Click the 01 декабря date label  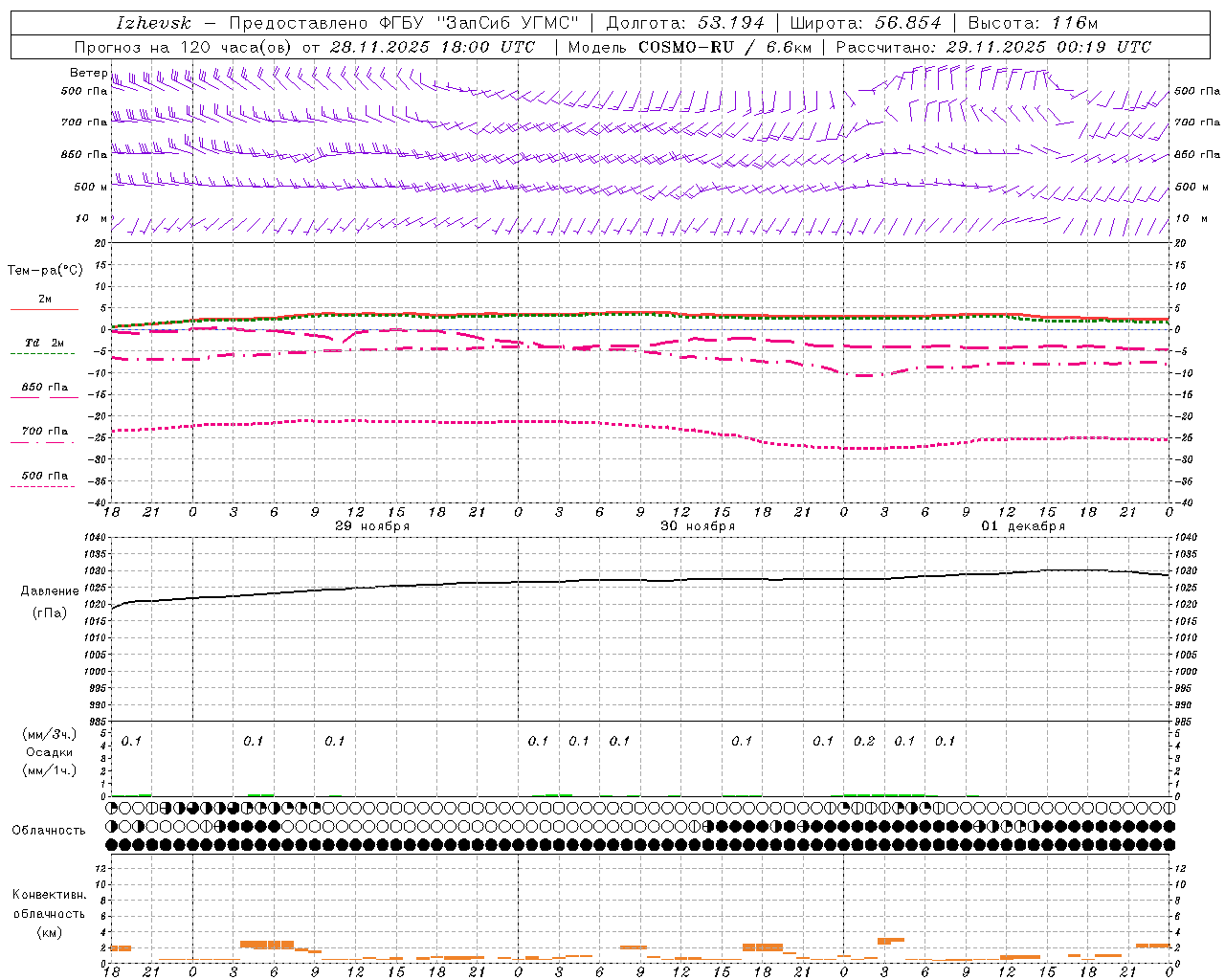click(1023, 526)
